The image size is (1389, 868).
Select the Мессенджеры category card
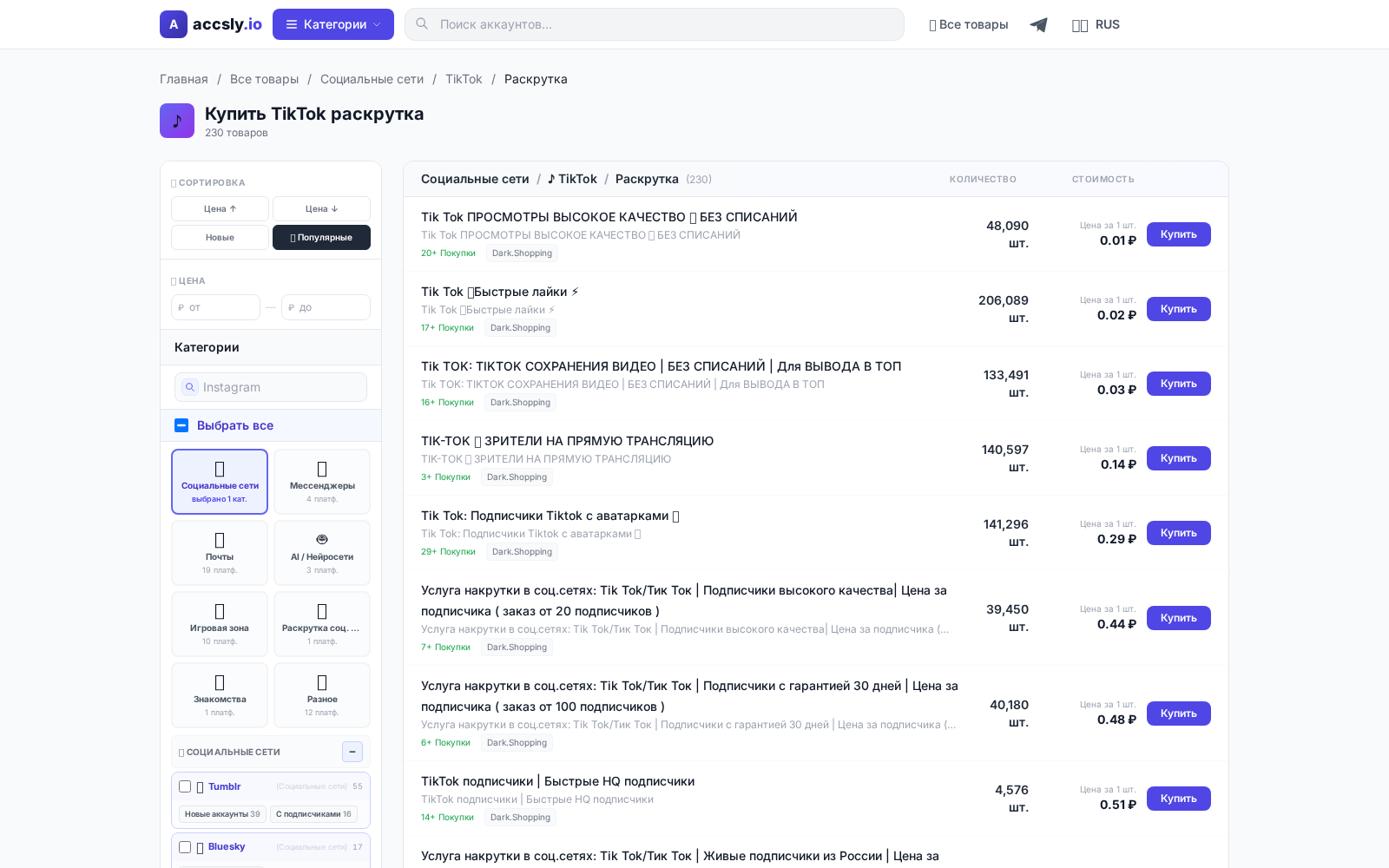point(322,482)
